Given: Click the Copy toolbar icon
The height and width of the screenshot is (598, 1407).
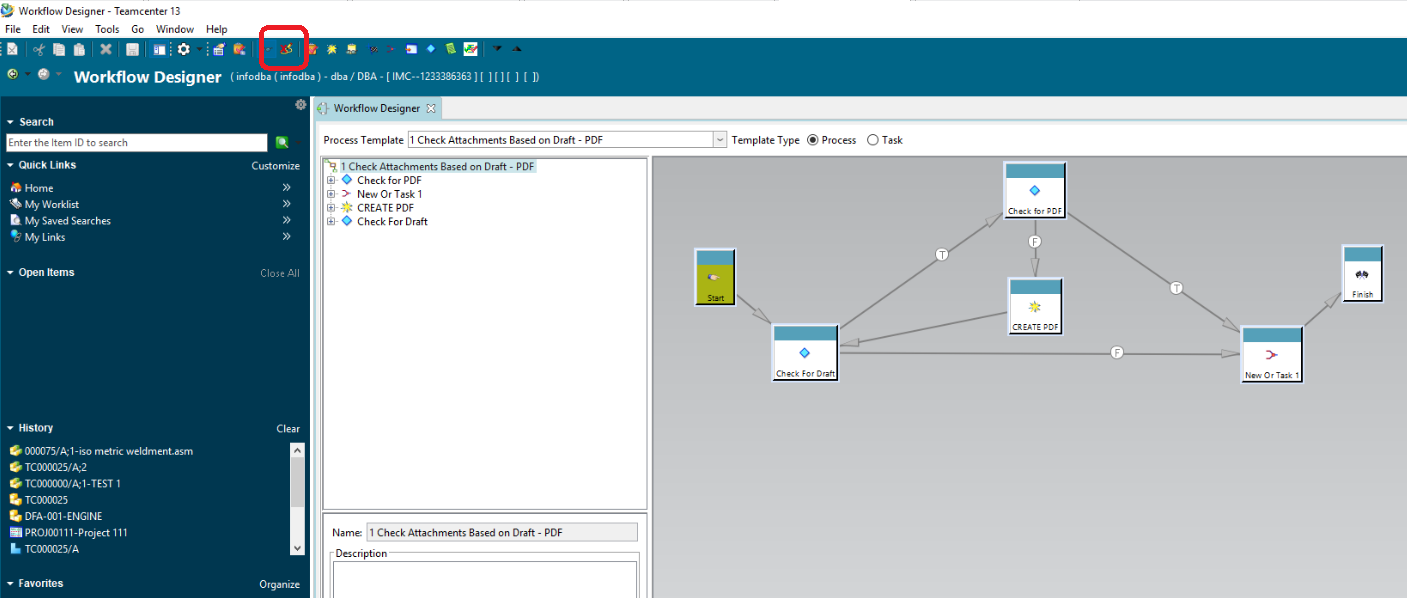Looking at the screenshot, I should [59, 48].
